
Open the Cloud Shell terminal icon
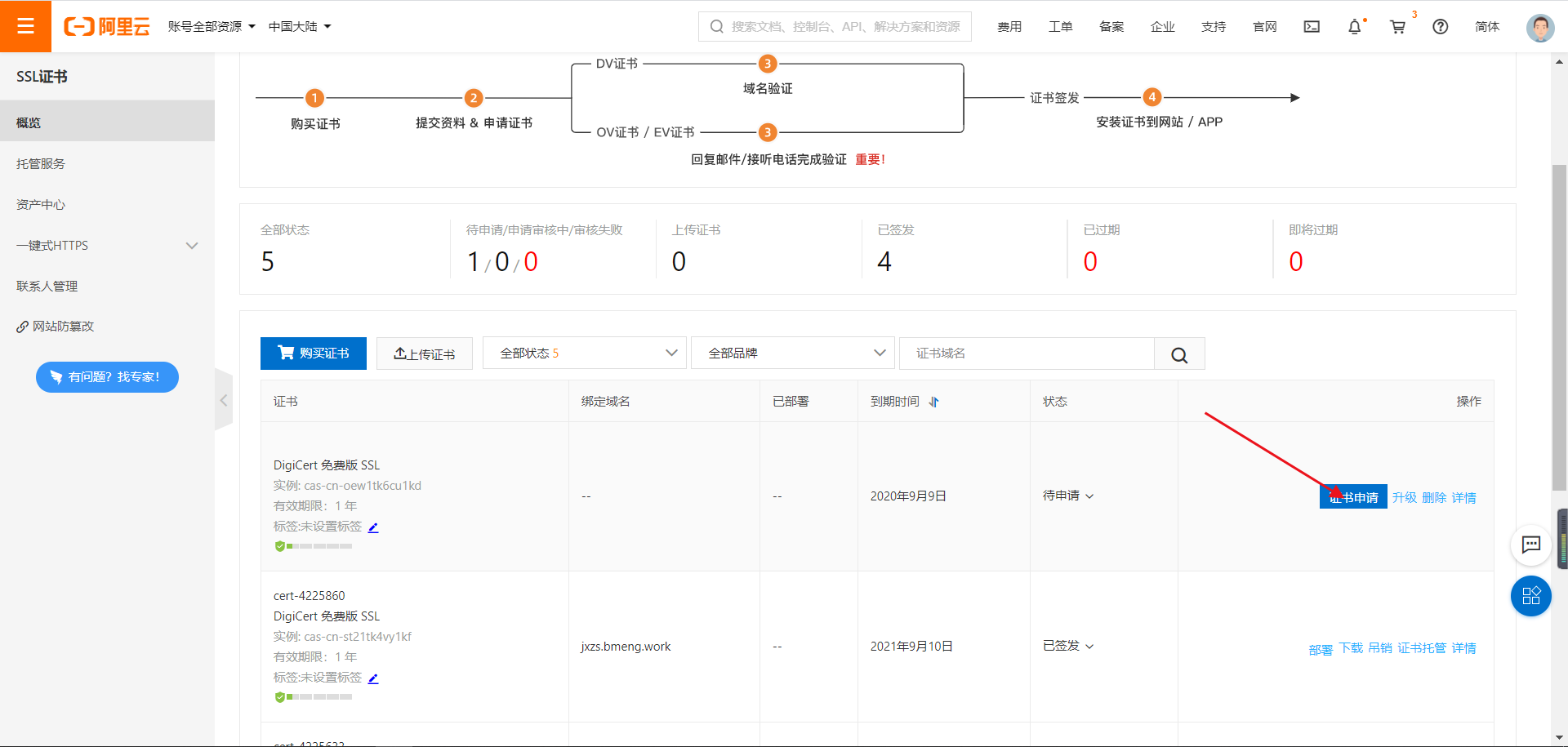pyautogui.click(x=1312, y=27)
